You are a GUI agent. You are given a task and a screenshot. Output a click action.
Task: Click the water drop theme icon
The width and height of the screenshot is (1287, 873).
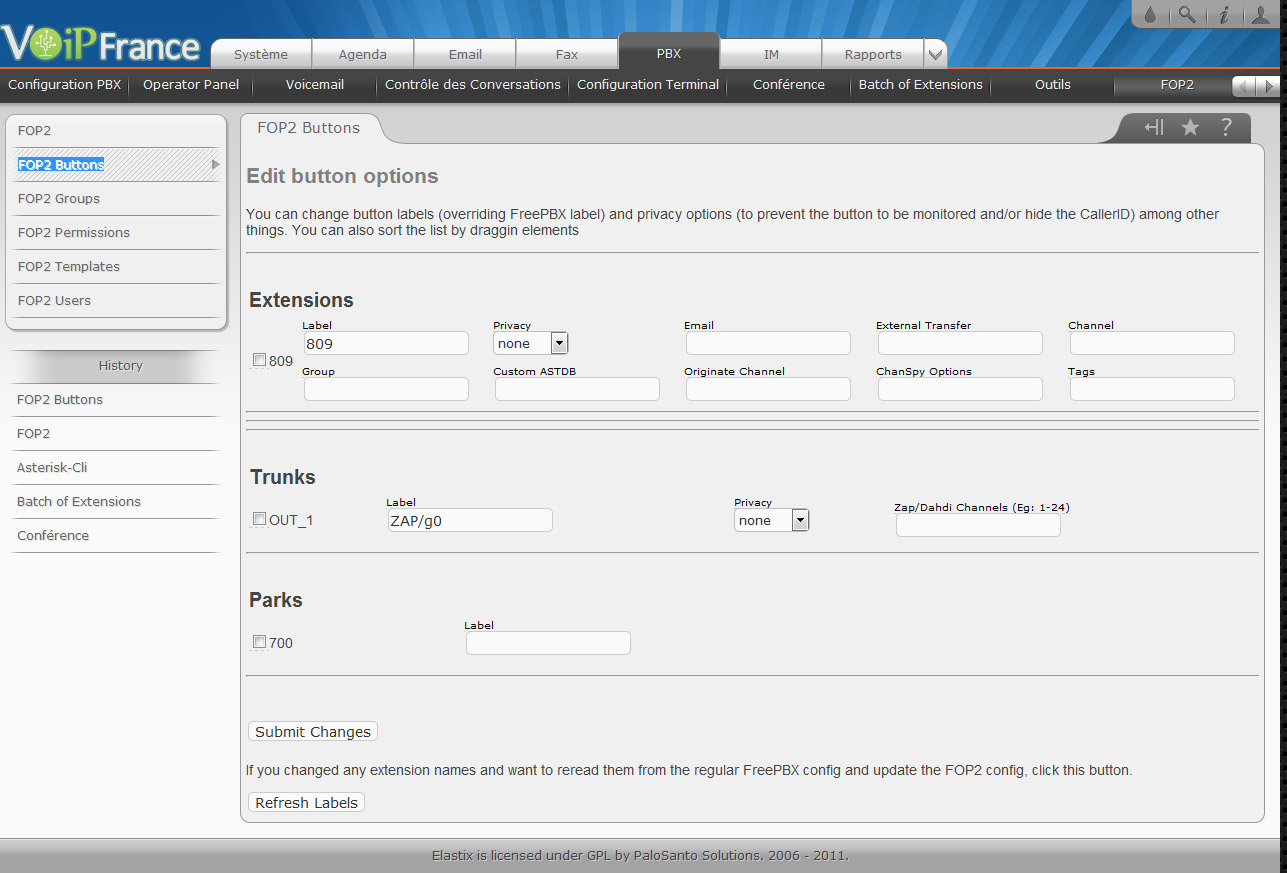pyautogui.click(x=1150, y=15)
